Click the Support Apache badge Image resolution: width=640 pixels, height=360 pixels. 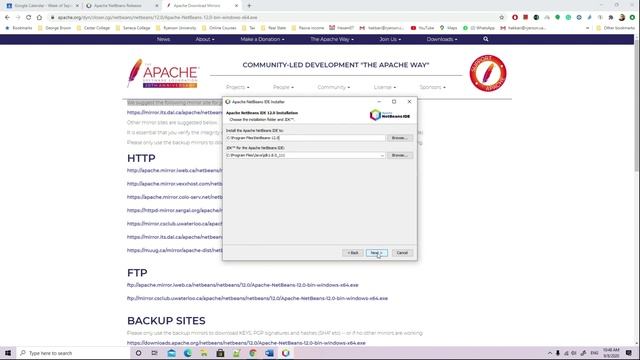point(488,73)
